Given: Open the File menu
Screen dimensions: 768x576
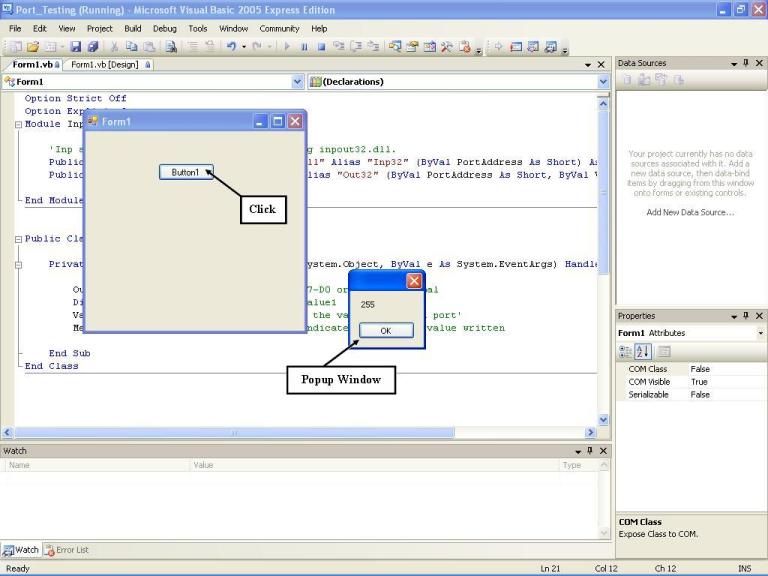Looking at the screenshot, I should (15, 28).
